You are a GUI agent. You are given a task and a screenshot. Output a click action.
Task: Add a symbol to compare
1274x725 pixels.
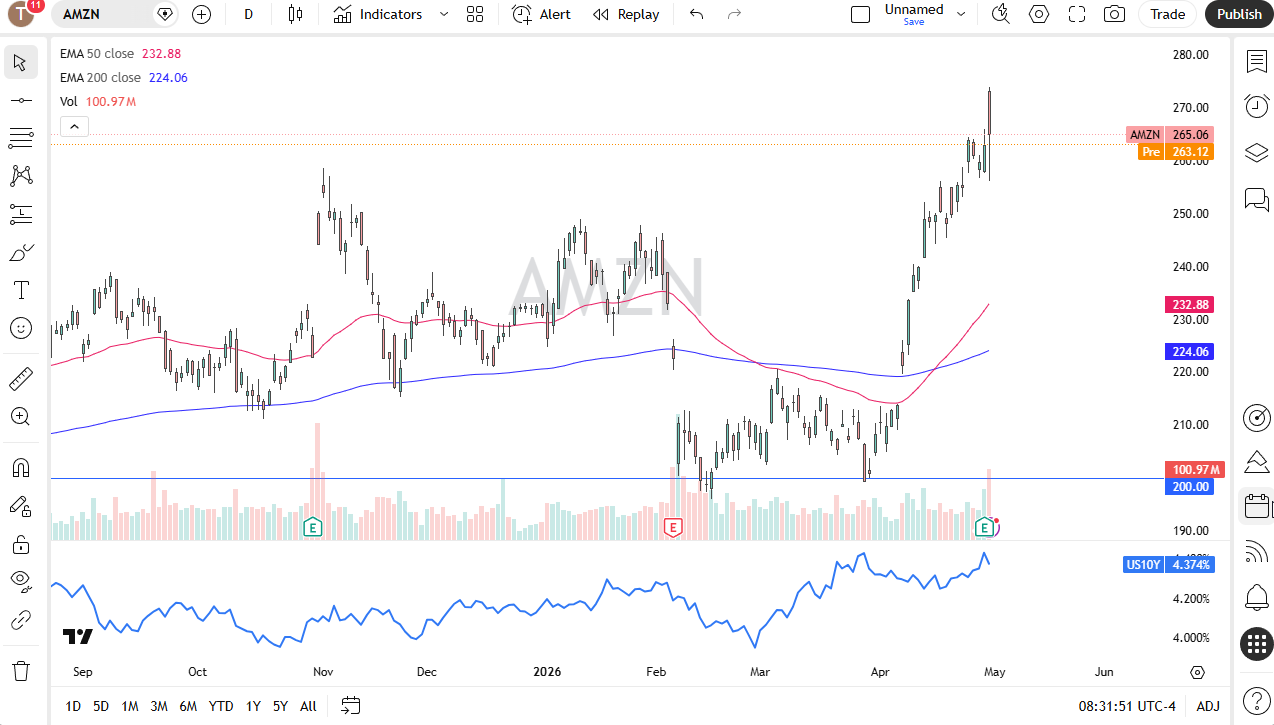tap(202, 14)
